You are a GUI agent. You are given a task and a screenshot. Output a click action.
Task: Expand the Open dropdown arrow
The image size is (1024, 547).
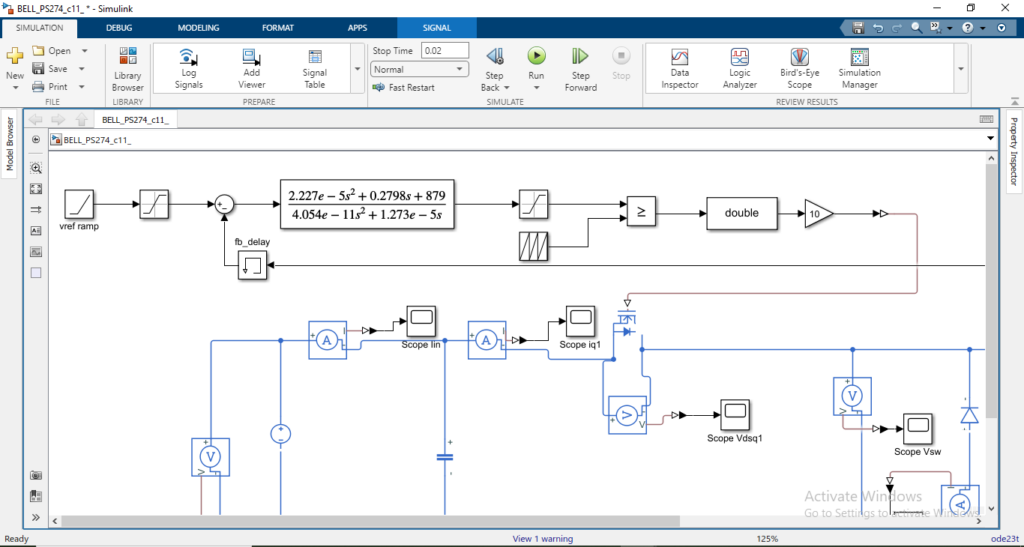coord(84,51)
